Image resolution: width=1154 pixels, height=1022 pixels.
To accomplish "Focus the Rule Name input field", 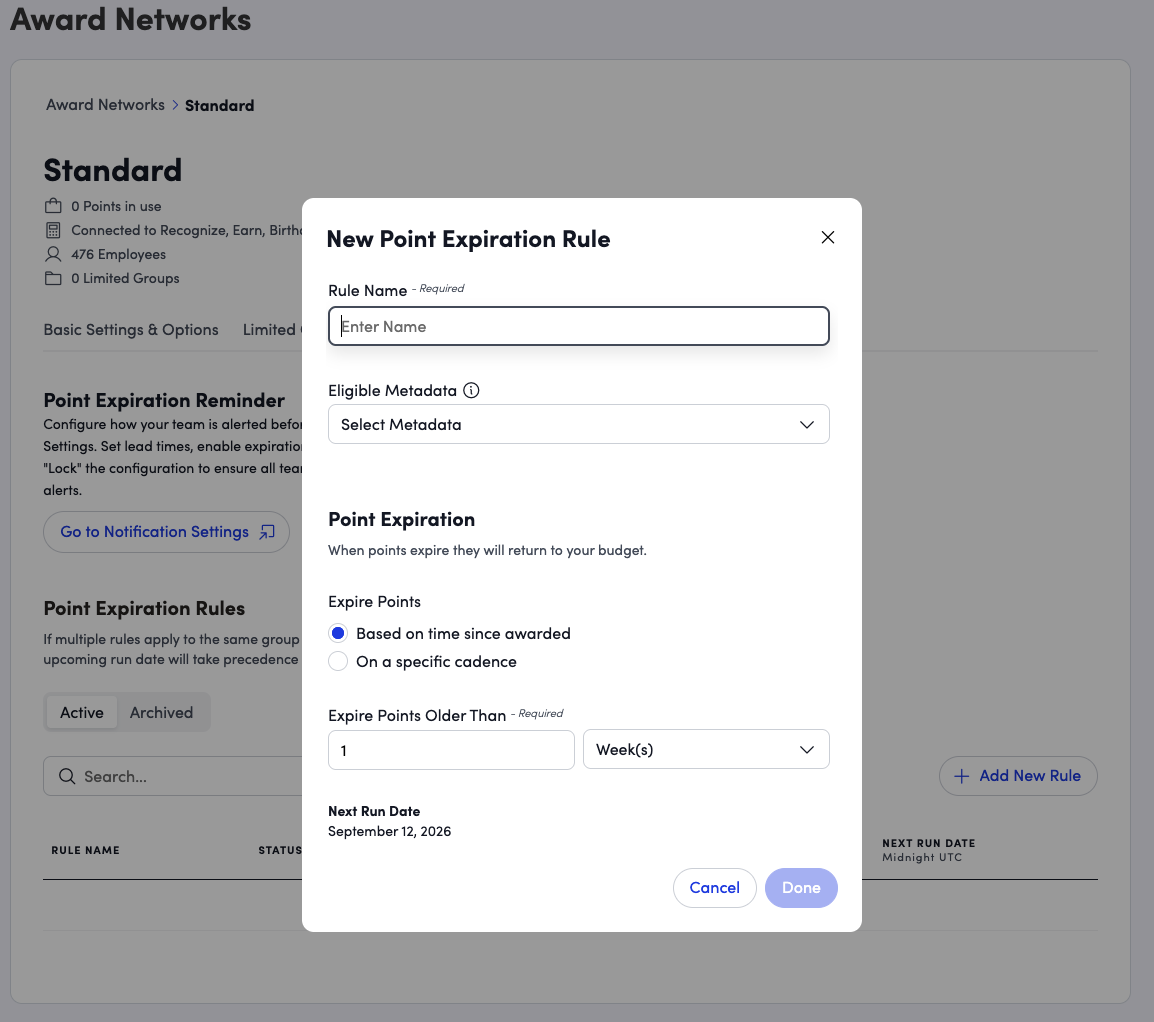I will [x=578, y=326].
